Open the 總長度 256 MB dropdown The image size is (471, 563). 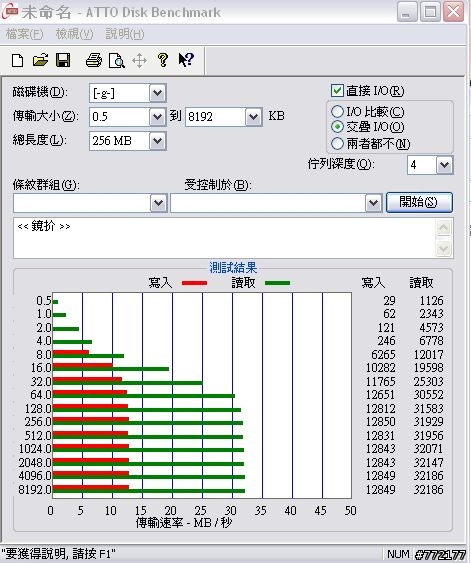[x=158, y=140]
